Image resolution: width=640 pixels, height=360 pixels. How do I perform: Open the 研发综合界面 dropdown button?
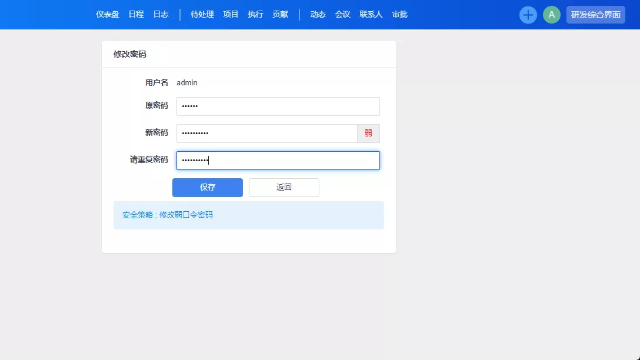(595, 15)
